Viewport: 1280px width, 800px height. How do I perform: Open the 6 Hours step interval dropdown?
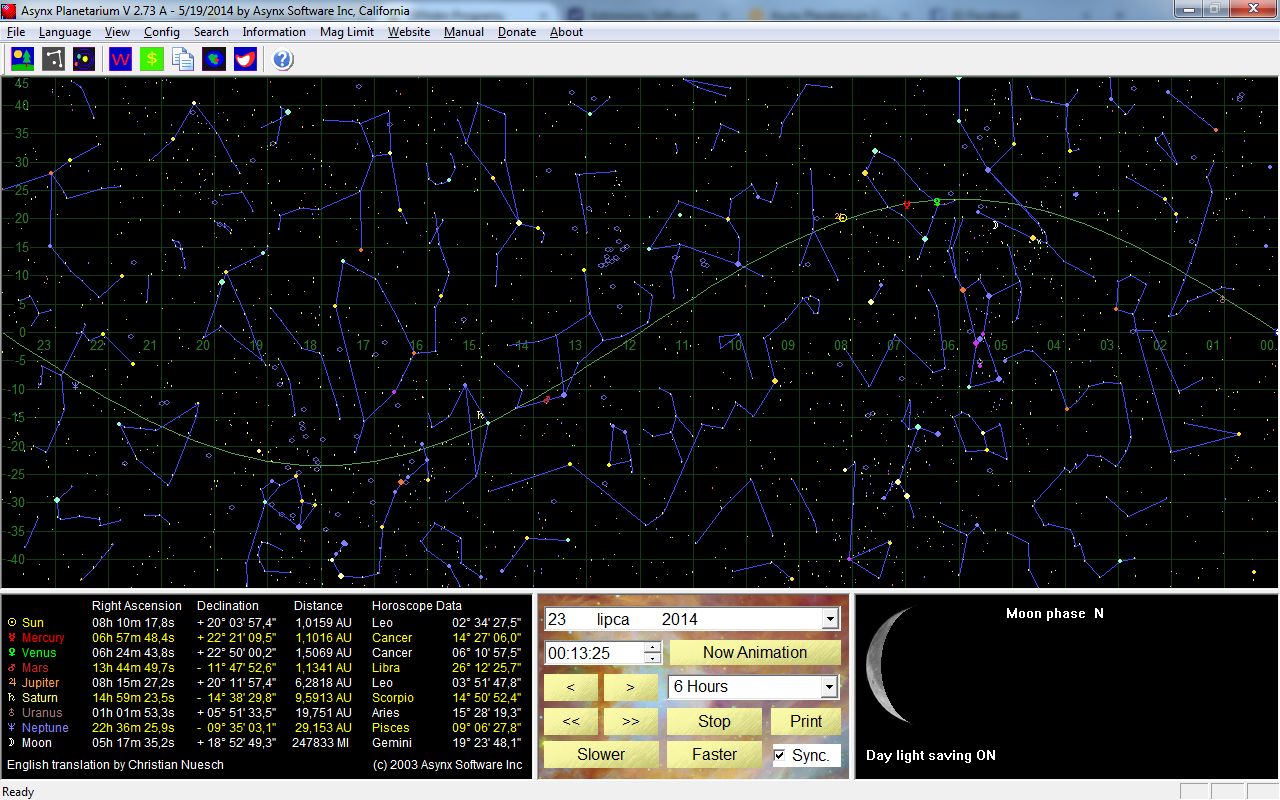(x=828, y=687)
